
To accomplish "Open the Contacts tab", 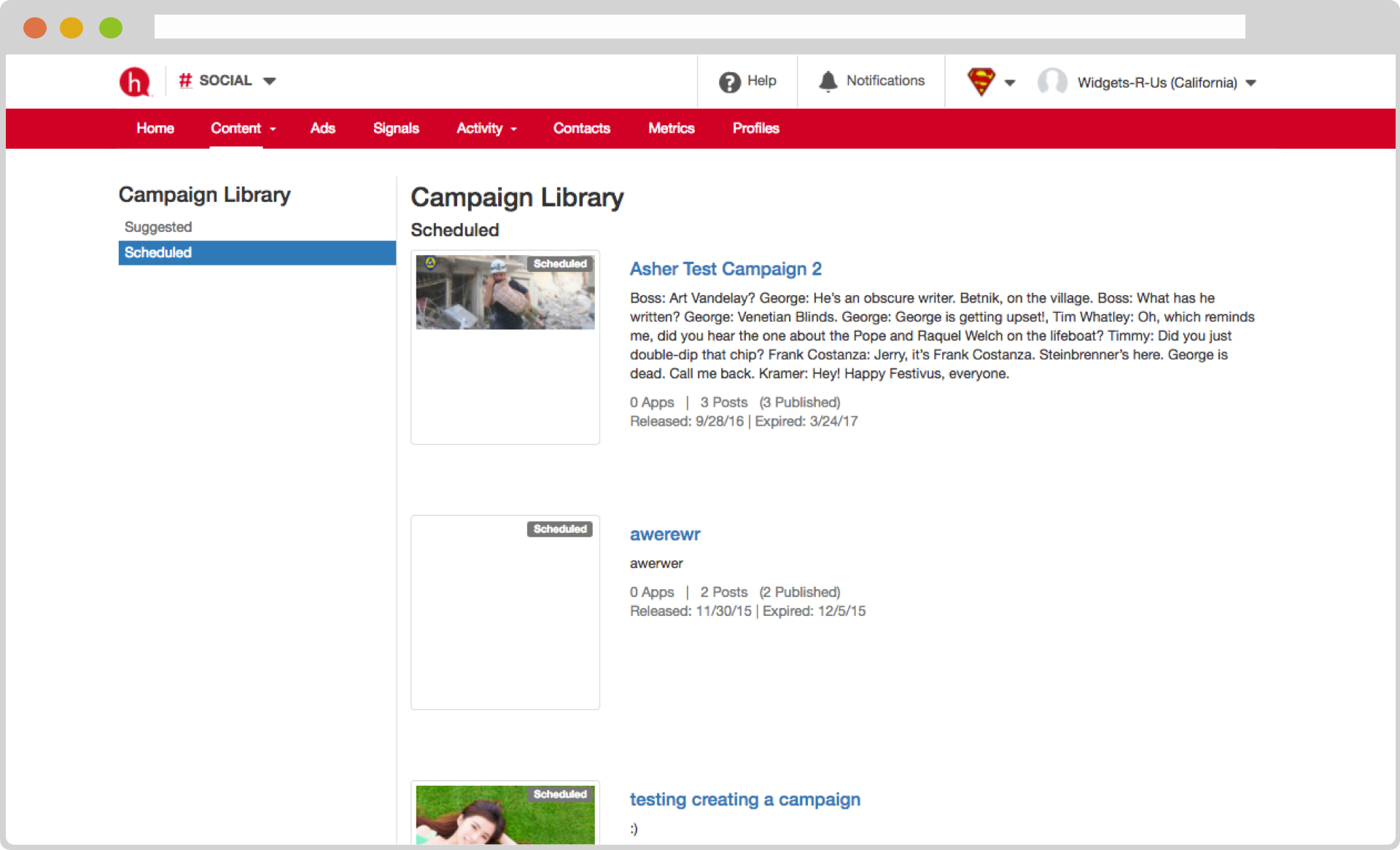I will 582,128.
